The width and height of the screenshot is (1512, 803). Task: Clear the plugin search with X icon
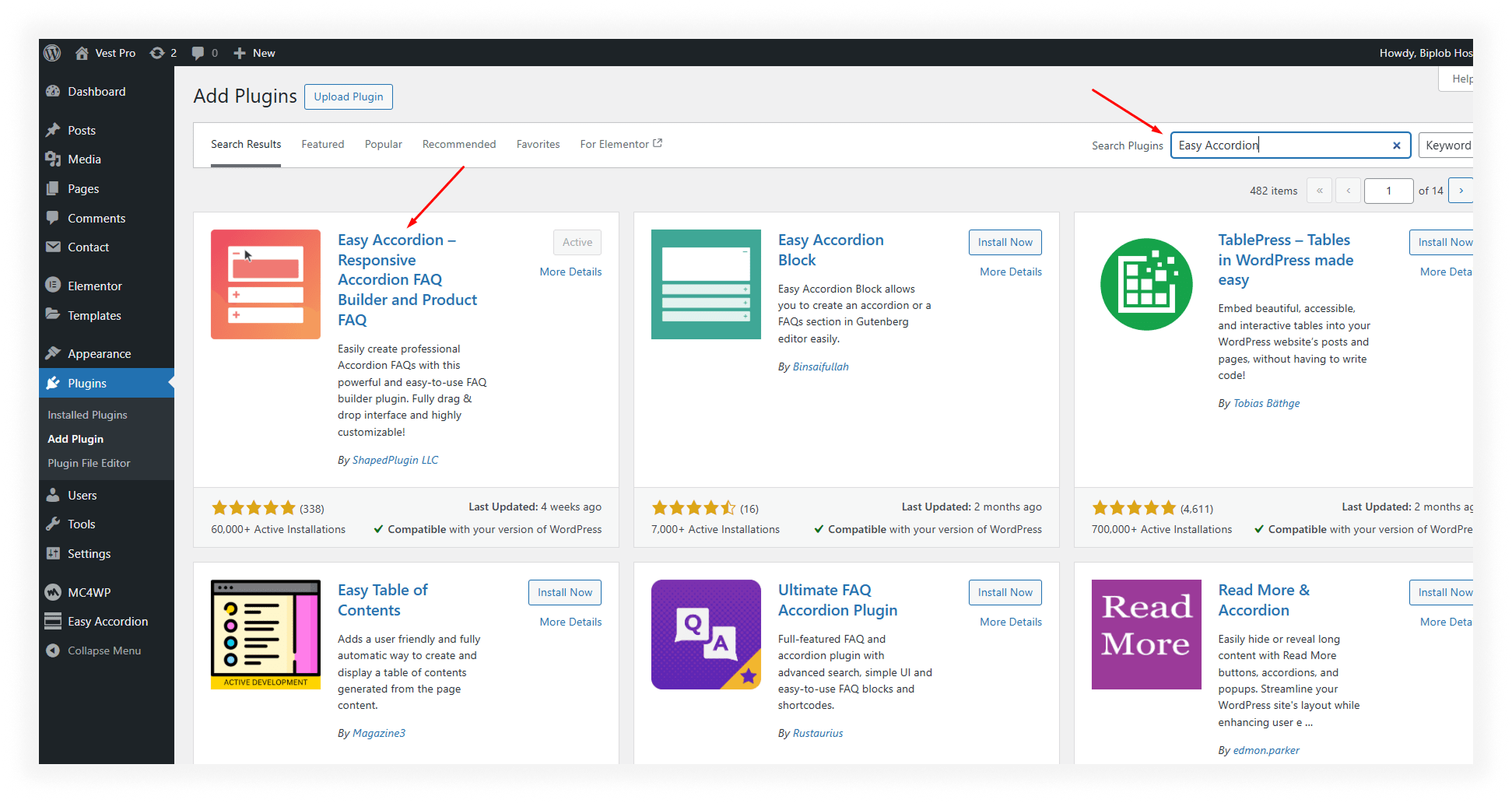click(x=1396, y=146)
